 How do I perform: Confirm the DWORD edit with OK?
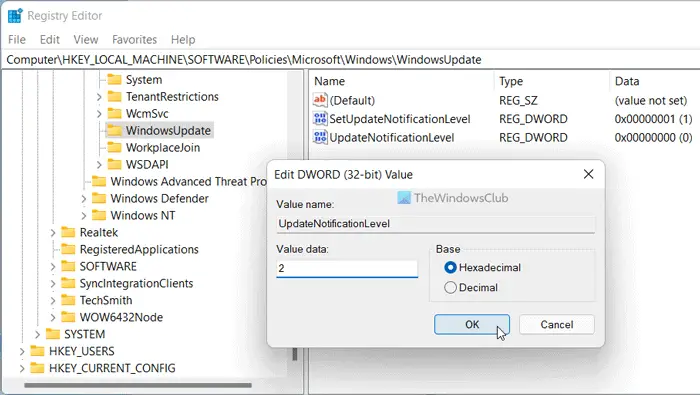pyautogui.click(x=472, y=324)
